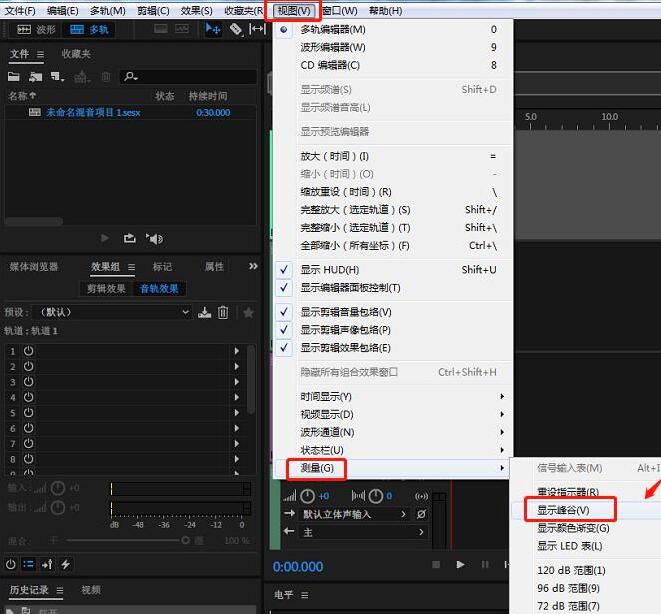The image size is (661, 614).
Task: New file icon in Files panel
Action: pos(57,77)
